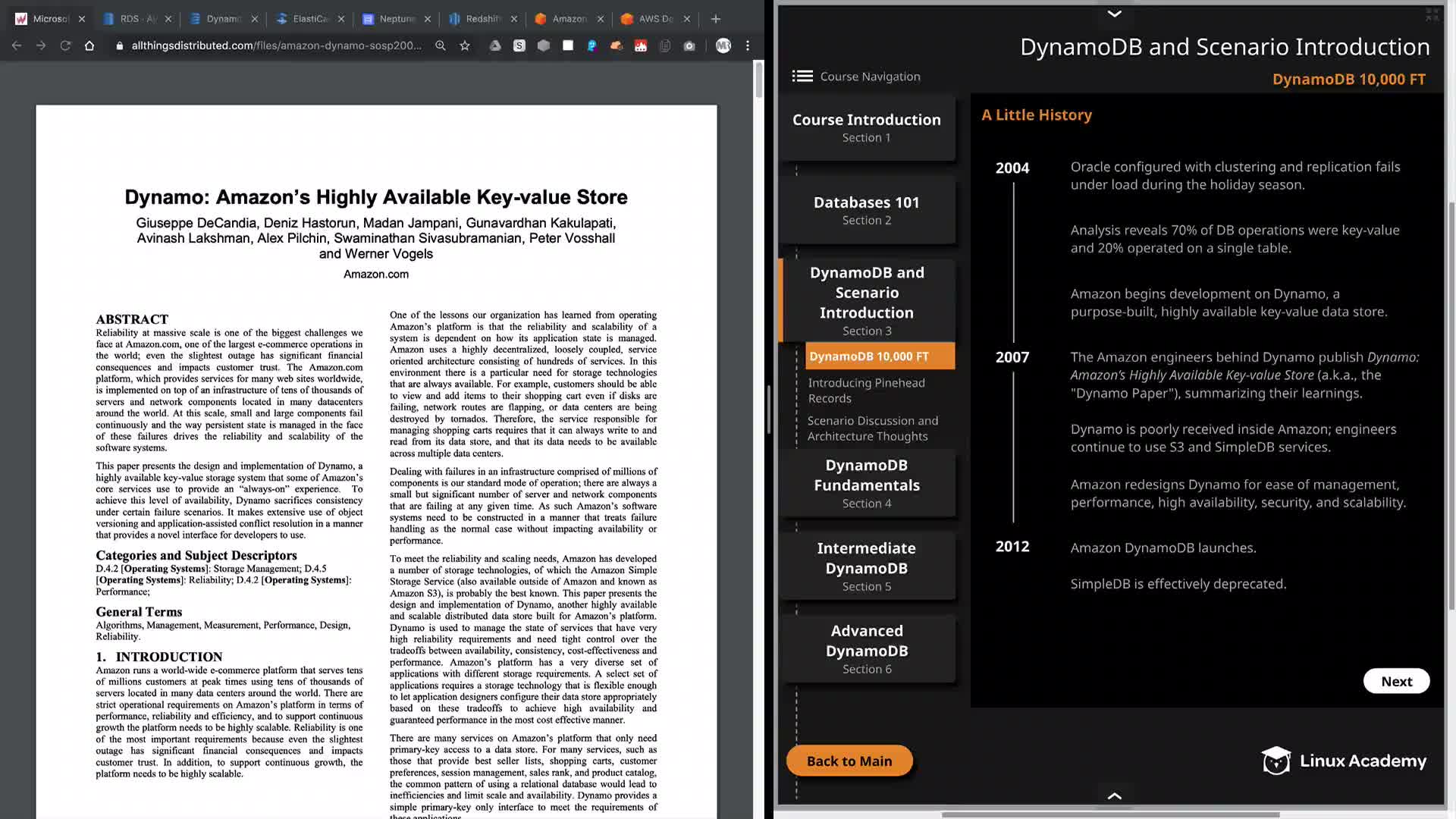Click the browser reload icon
Viewport: 1456px width, 819px height.
click(65, 45)
